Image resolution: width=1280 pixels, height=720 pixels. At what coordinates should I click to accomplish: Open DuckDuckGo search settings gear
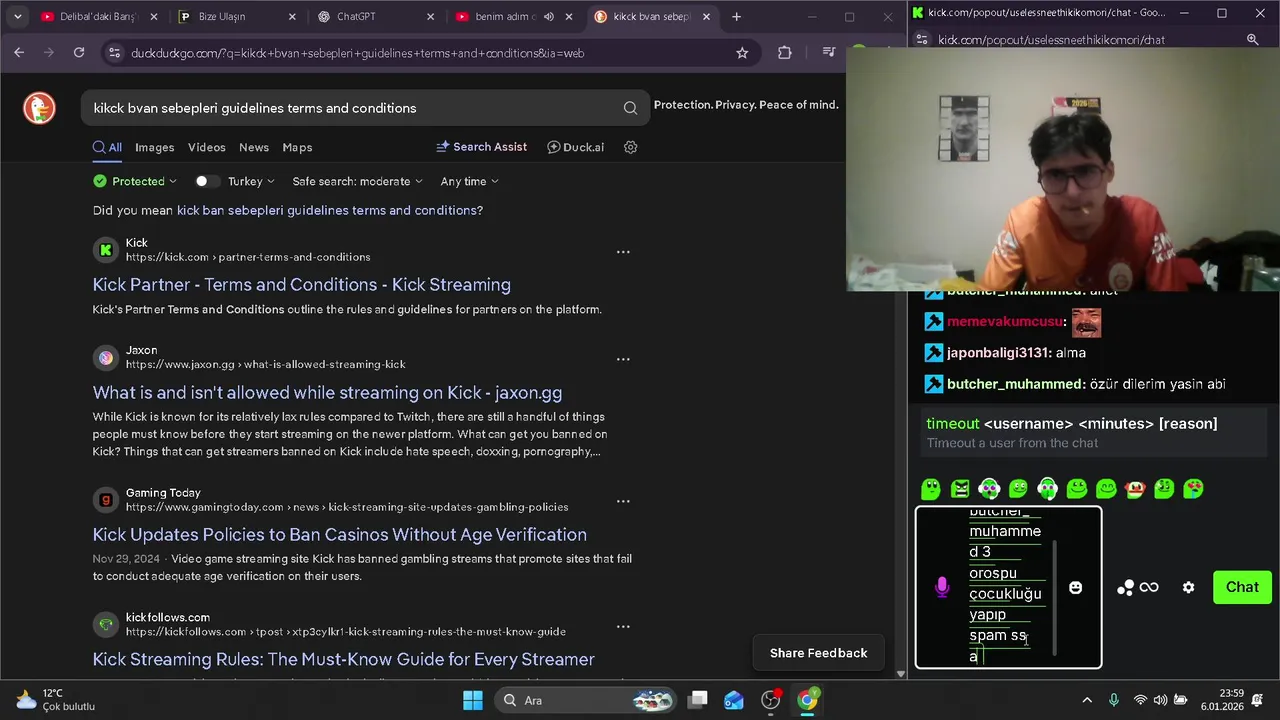click(x=630, y=147)
